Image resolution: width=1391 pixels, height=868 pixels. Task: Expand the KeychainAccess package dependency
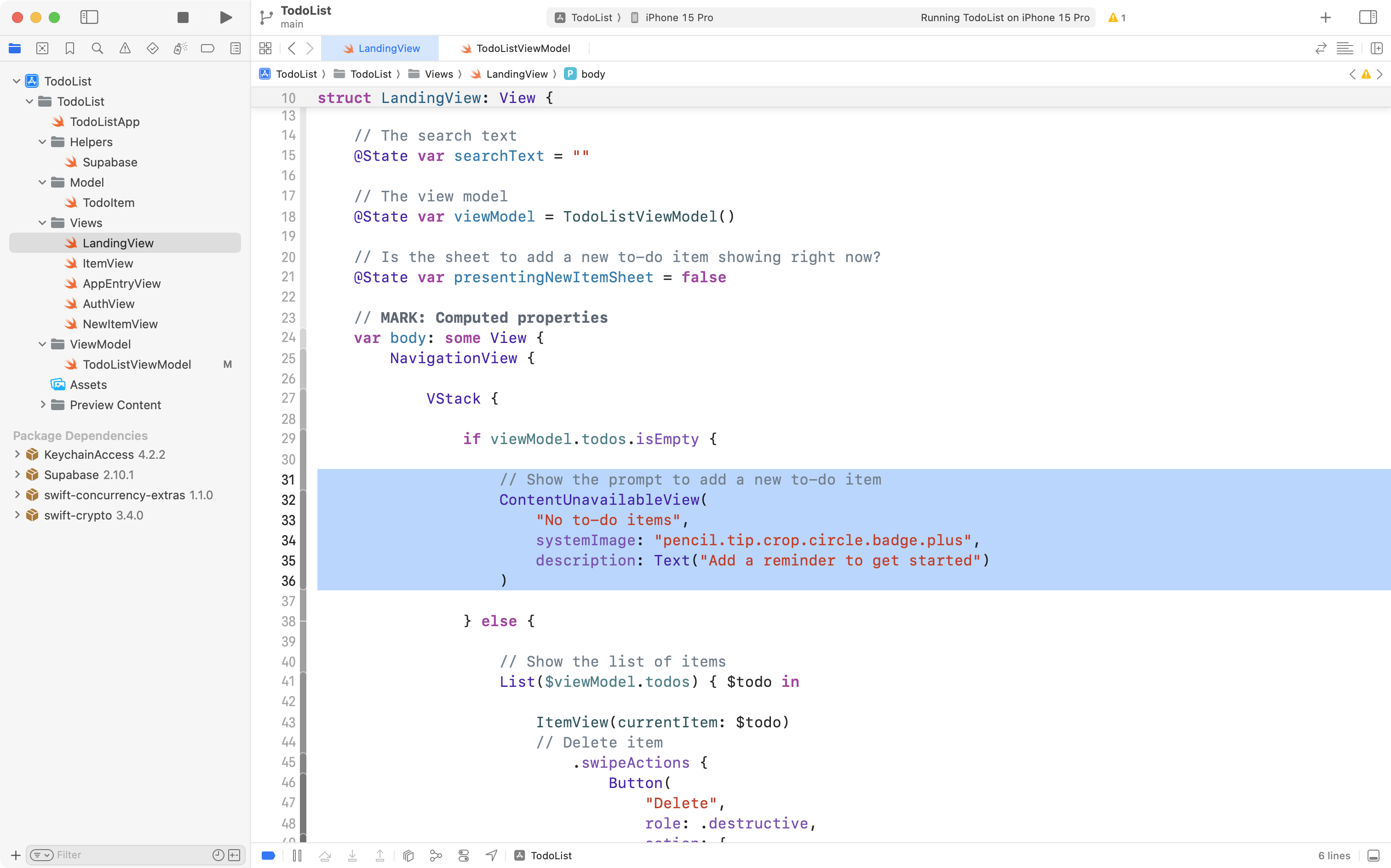coord(17,454)
